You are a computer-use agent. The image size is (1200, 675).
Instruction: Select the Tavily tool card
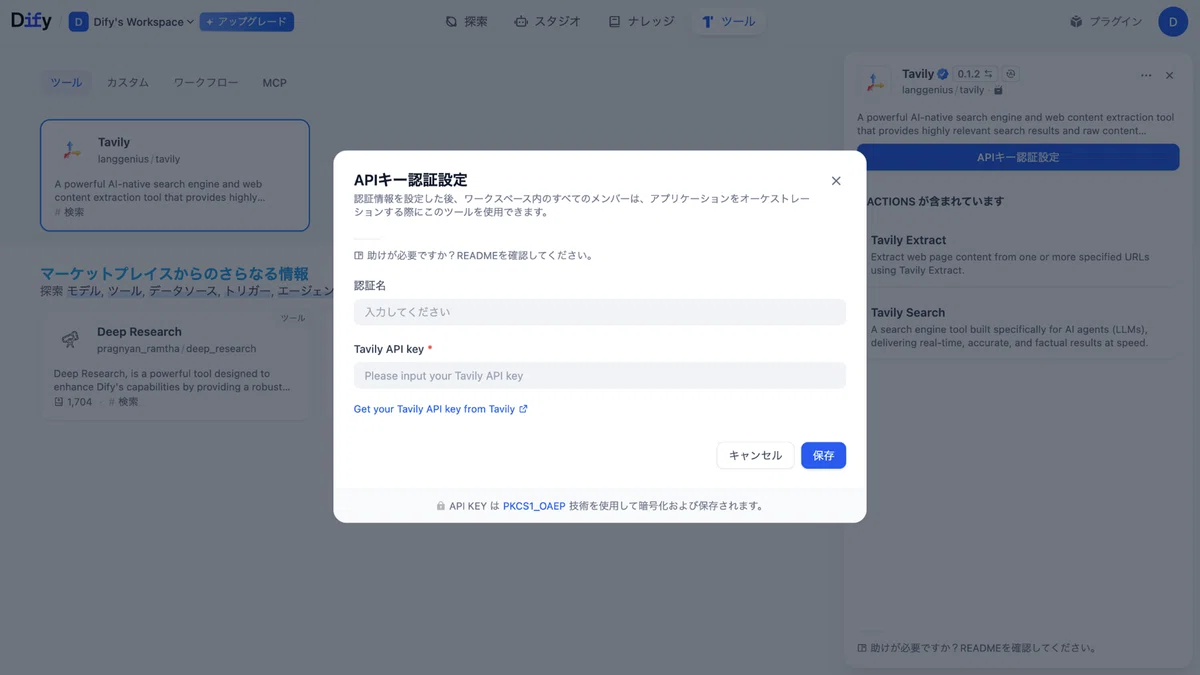coord(175,175)
